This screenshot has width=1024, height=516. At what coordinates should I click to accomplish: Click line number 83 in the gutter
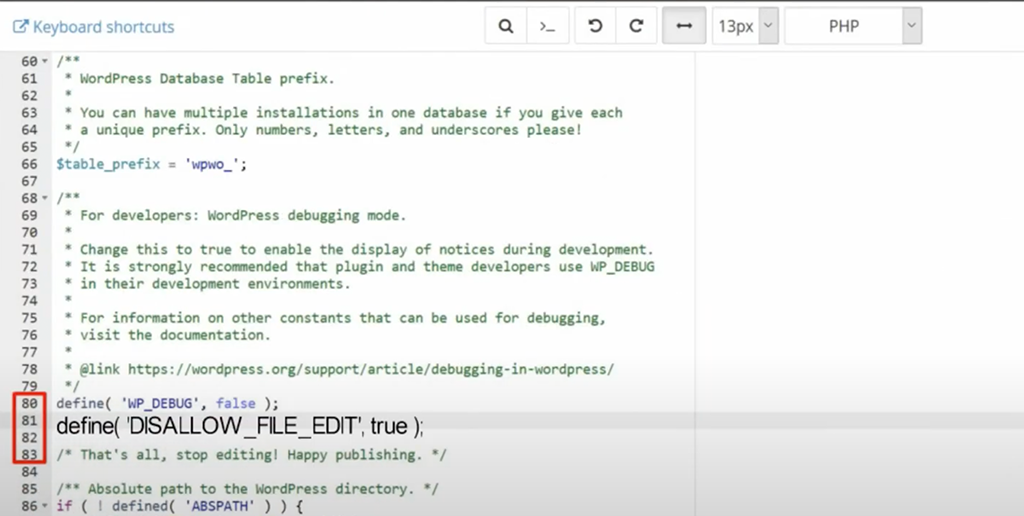click(29, 455)
